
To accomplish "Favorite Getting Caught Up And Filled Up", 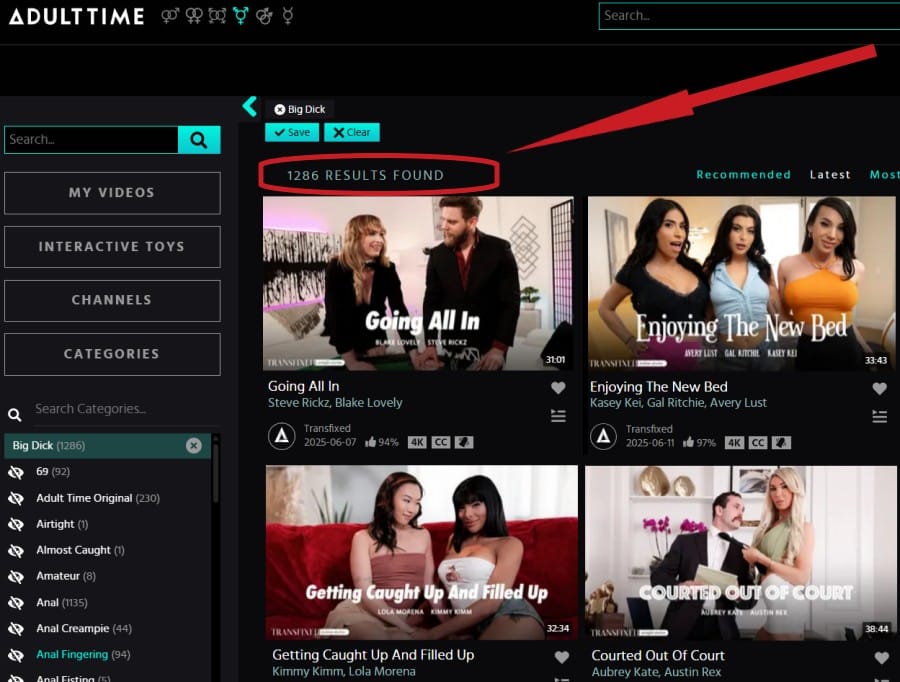I will point(561,657).
